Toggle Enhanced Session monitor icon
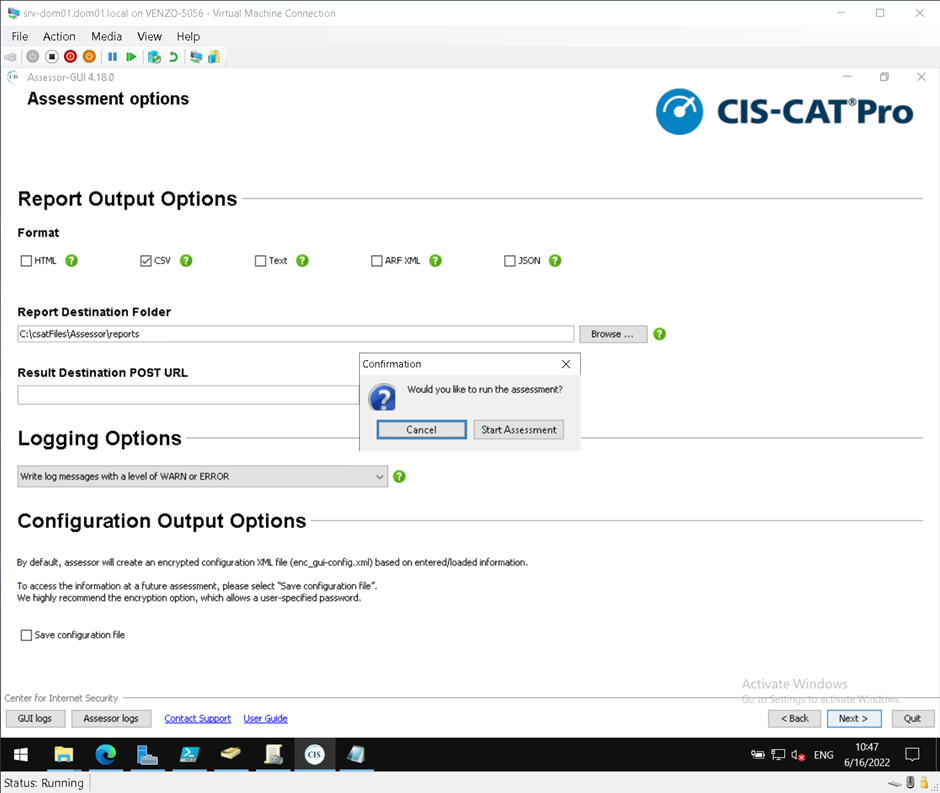The height and width of the screenshot is (793, 940). pos(195,57)
